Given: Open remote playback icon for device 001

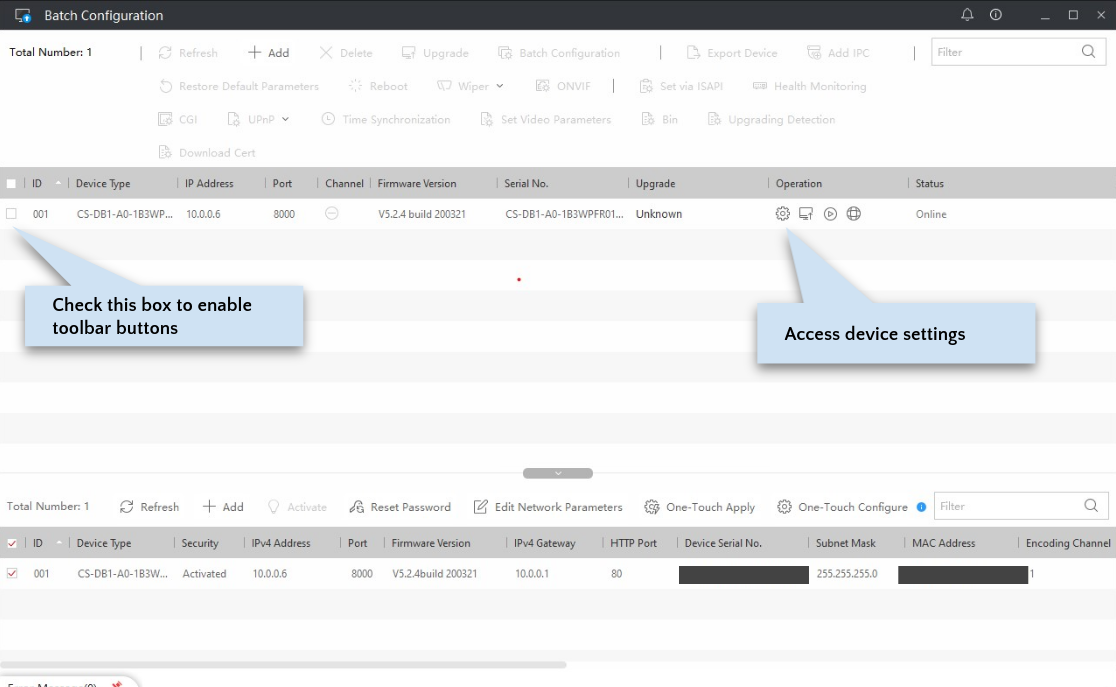Looking at the screenshot, I should click(830, 213).
